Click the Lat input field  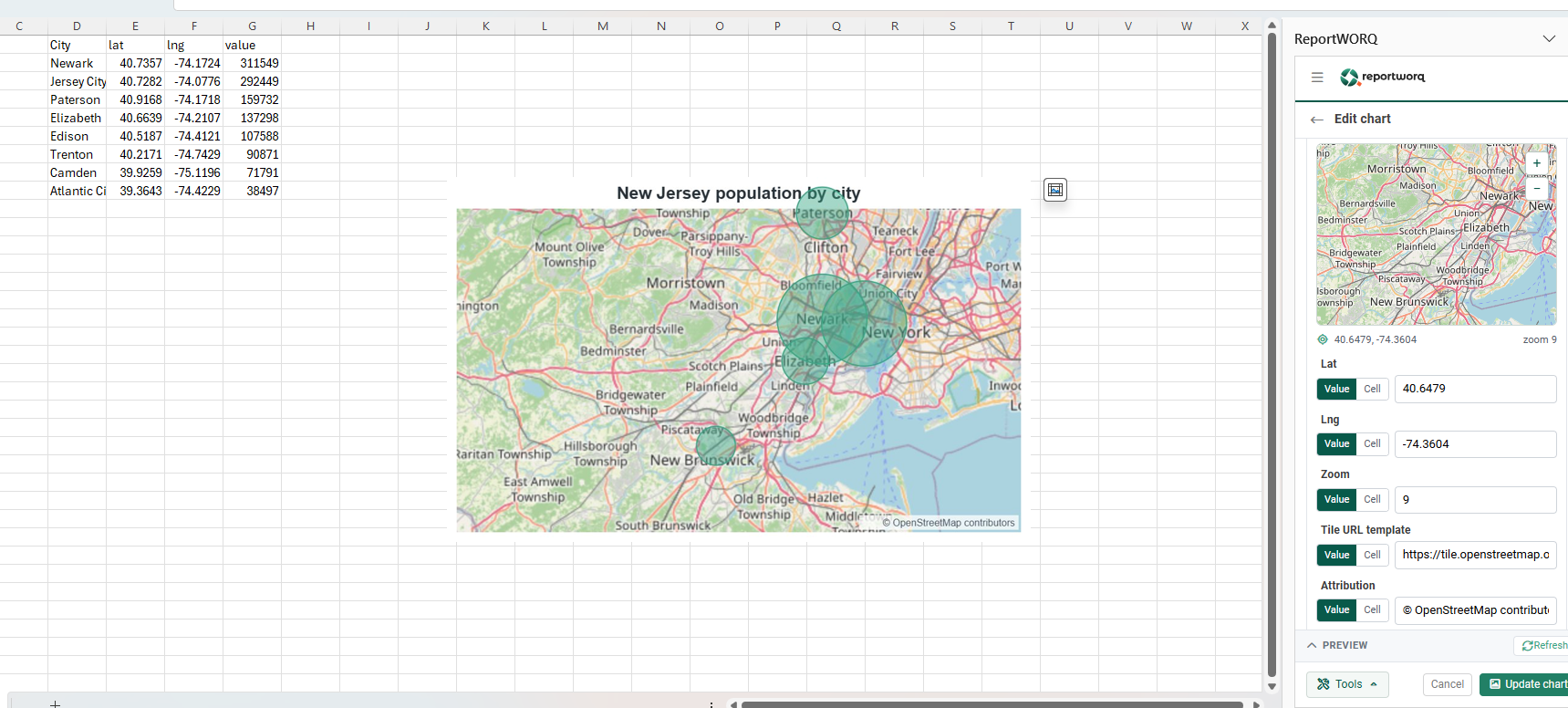(x=1475, y=389)
